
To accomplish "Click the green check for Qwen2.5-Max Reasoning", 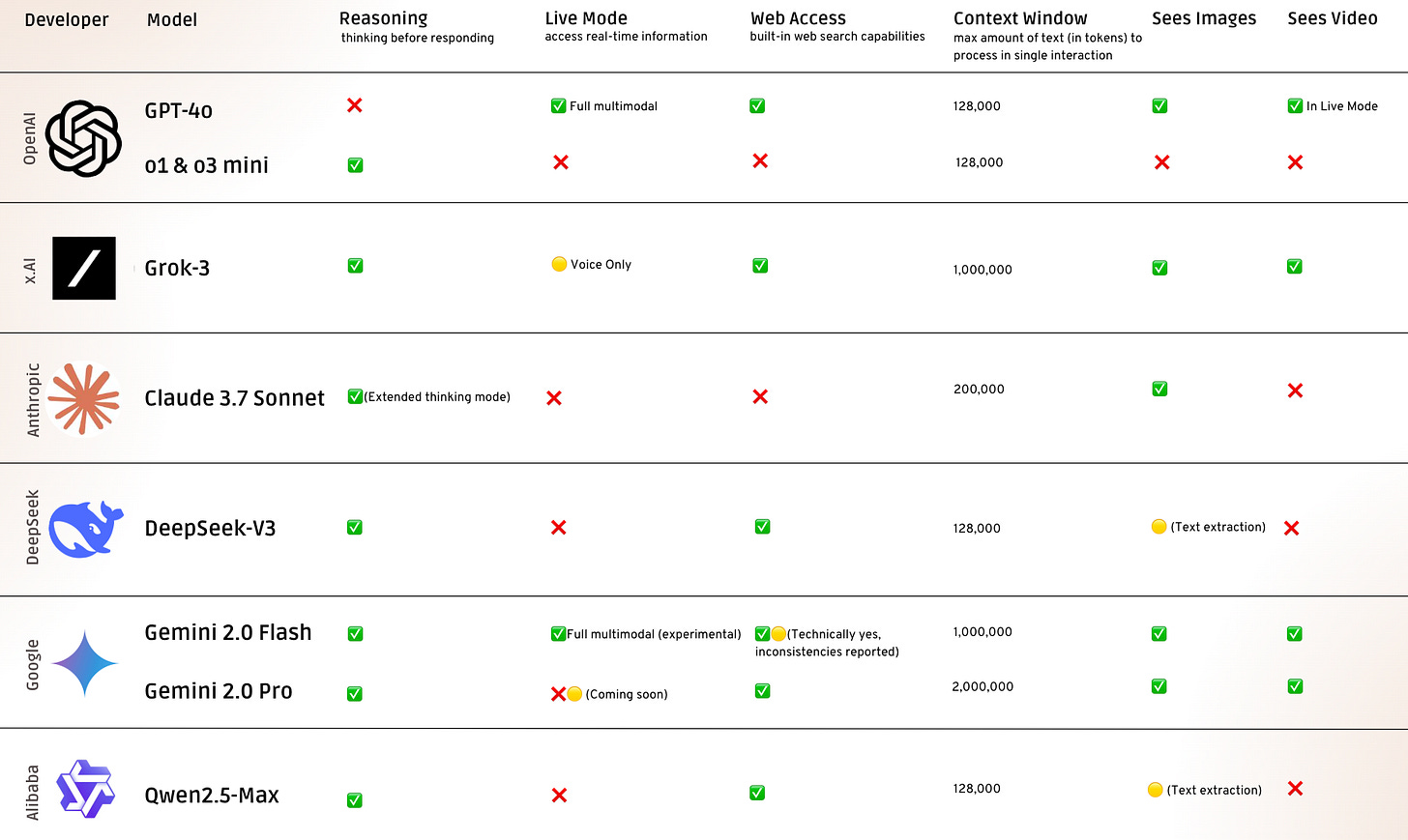I will pyautogui.click(x=355, y=800).
